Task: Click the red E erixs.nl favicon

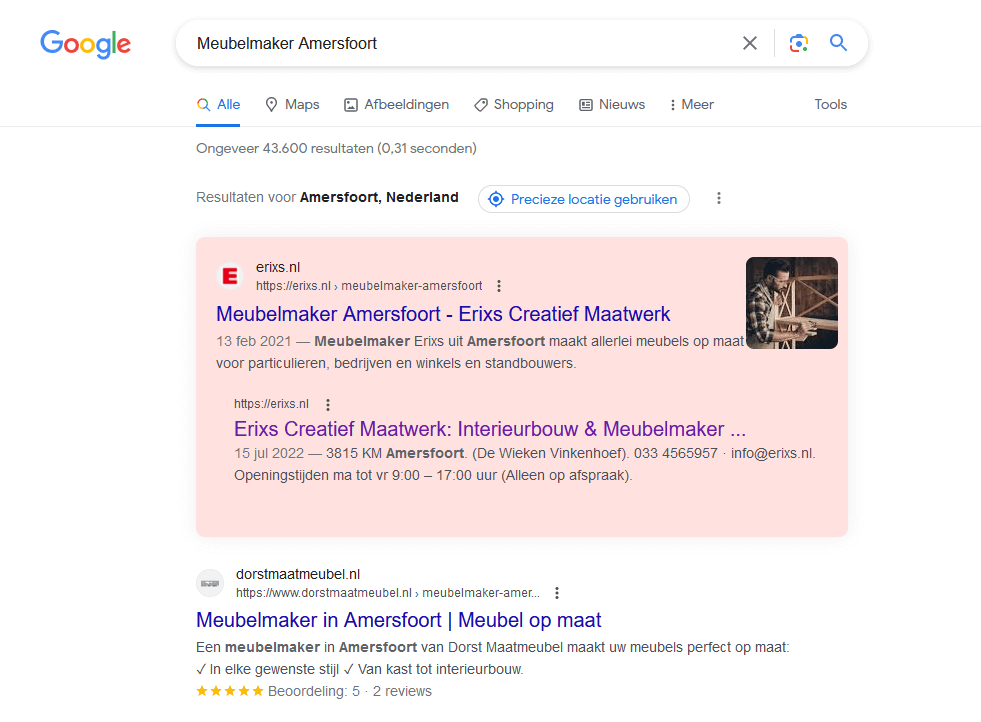Action: click(230, 276)
